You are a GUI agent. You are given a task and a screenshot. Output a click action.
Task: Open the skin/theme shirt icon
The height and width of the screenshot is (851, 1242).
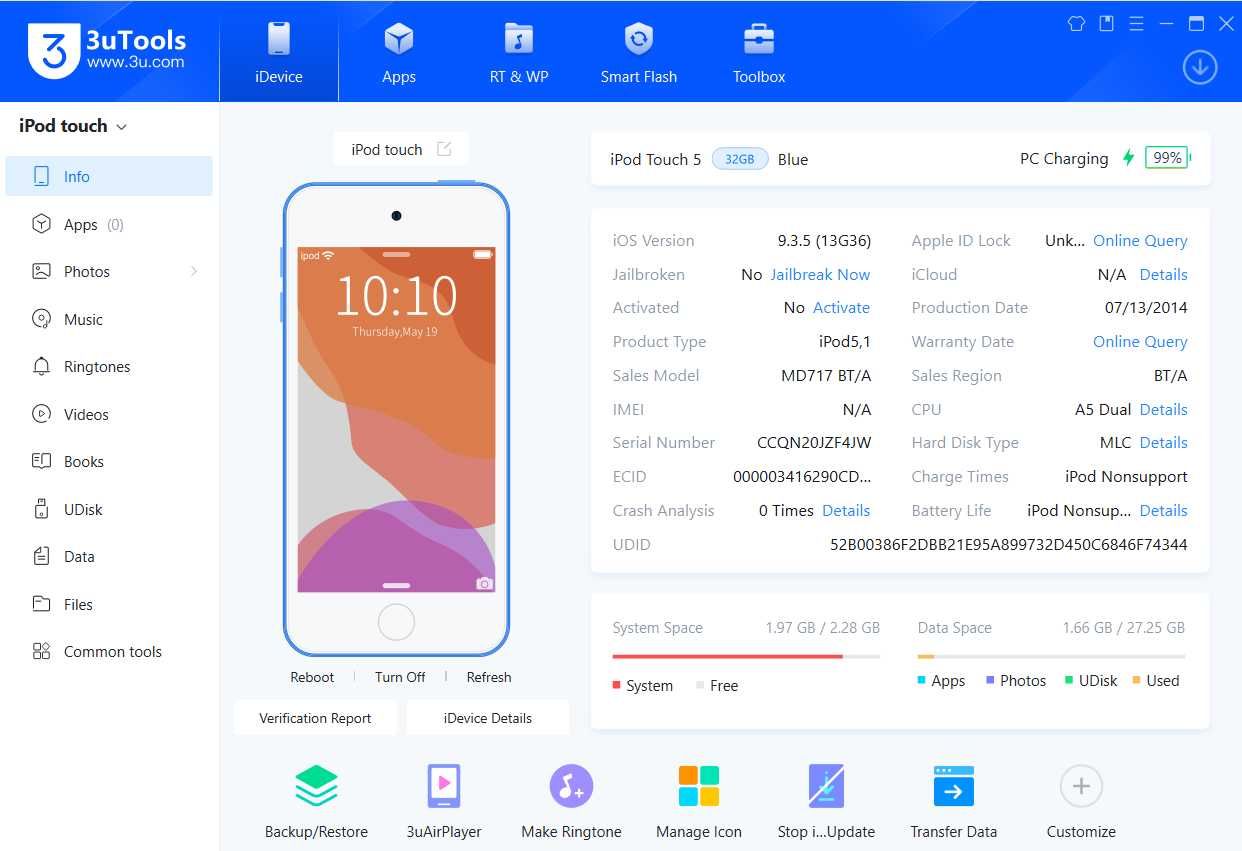[x=1076, y=23]
